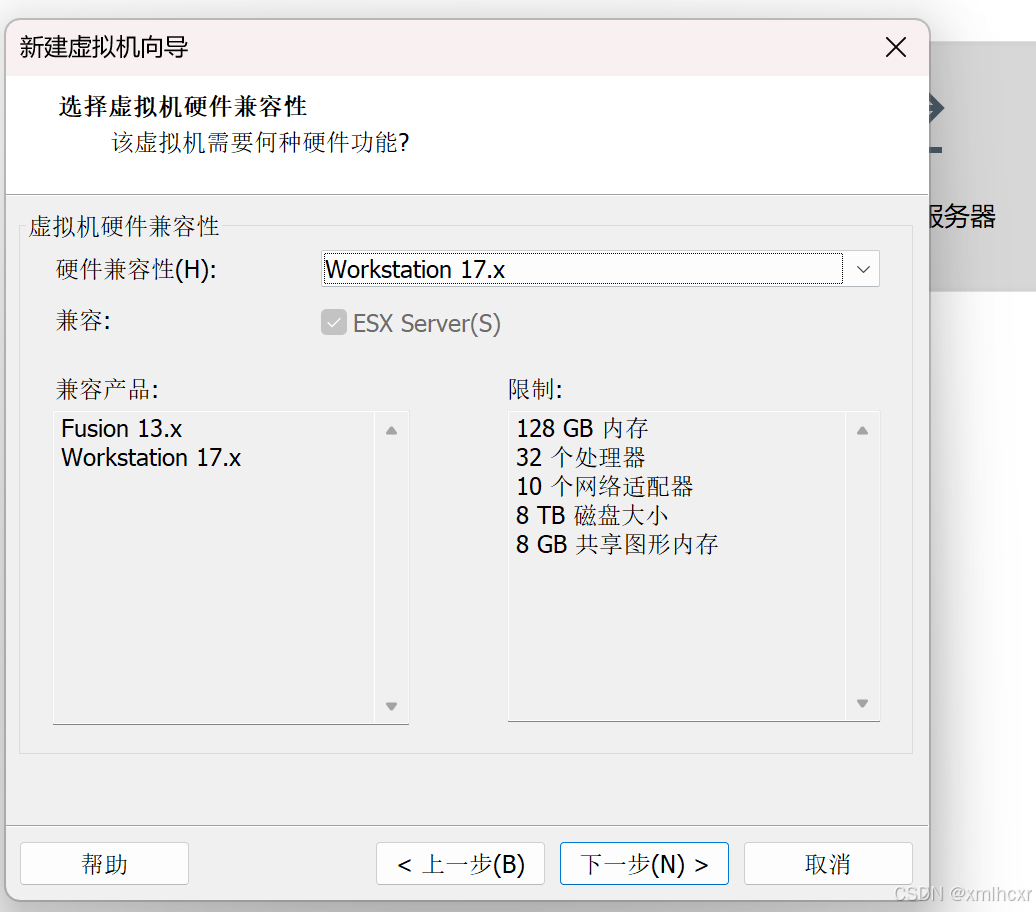The width and height of the screenshot is (1036, 912).
Task: Select Fusion 13.x in 兼容产品 list
Action: tap(122, 428)
